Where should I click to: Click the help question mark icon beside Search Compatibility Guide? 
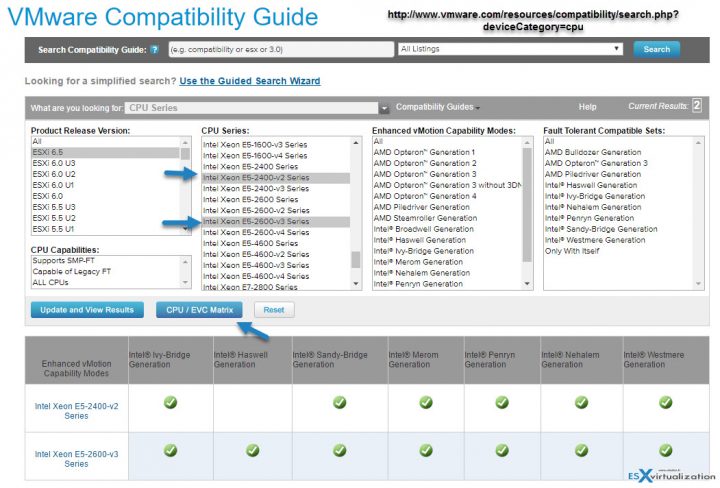155,50
